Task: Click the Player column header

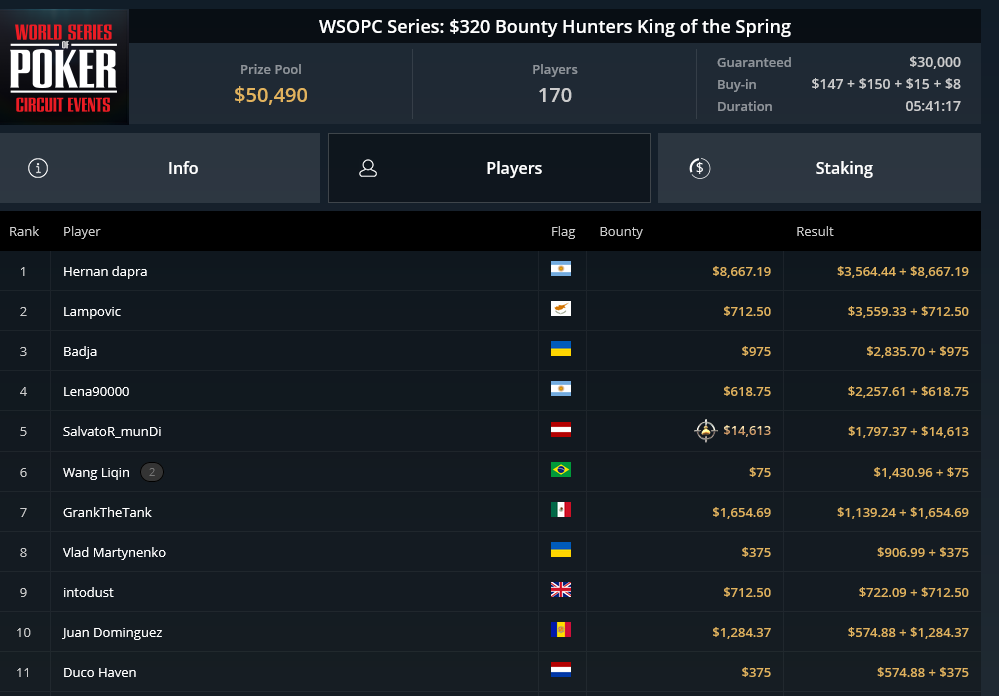Action: [82, 231]
